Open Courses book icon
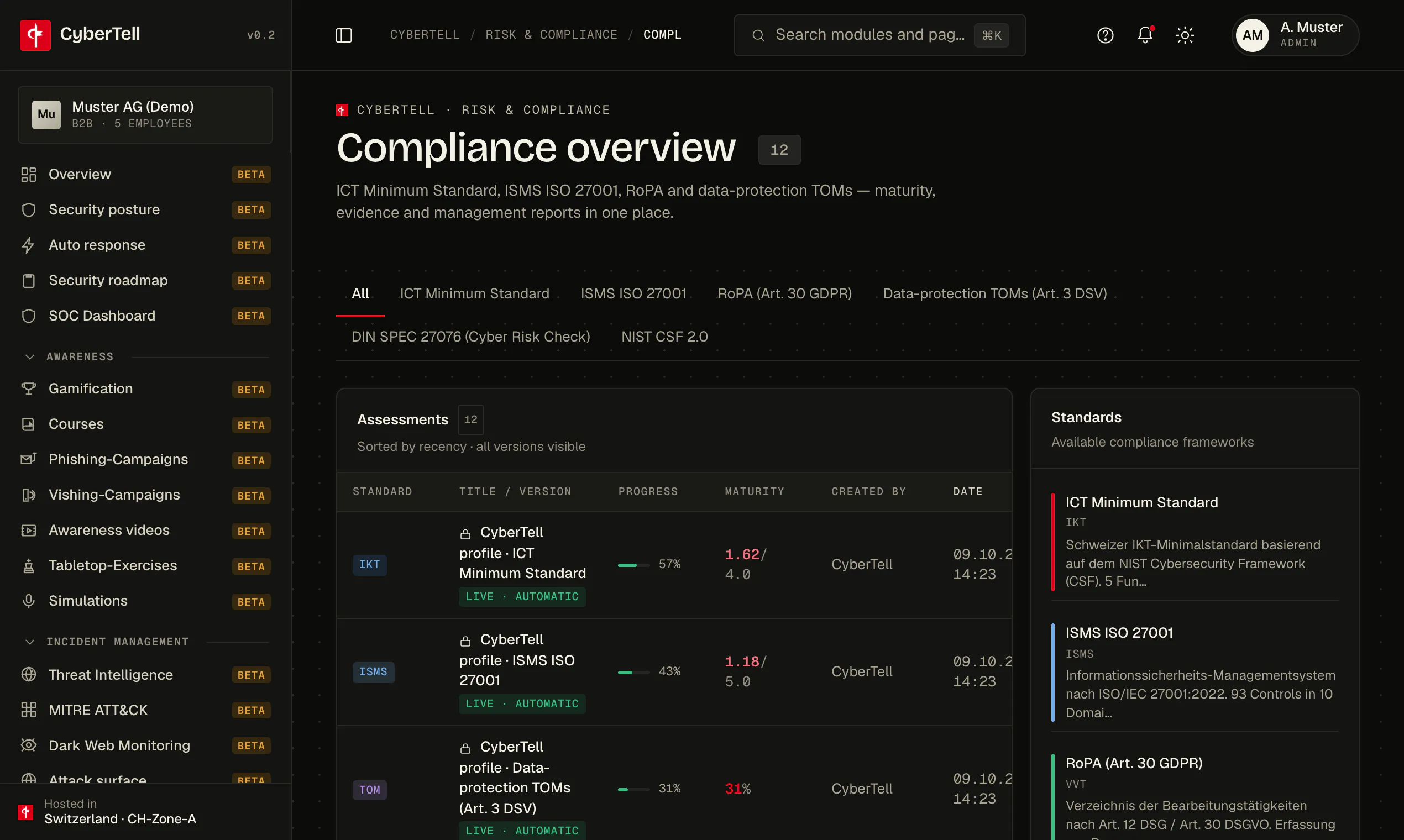1404x840 pixels. pyautogui.click(x=28, y=424)
